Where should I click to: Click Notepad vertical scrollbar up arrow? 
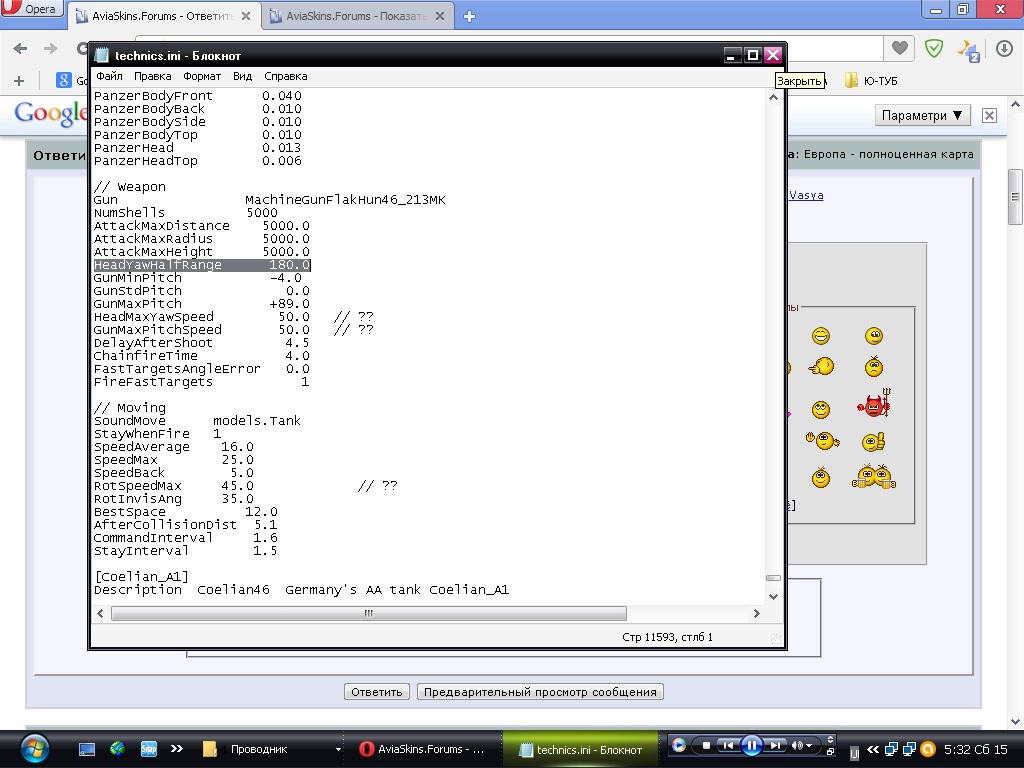[773, 97]
